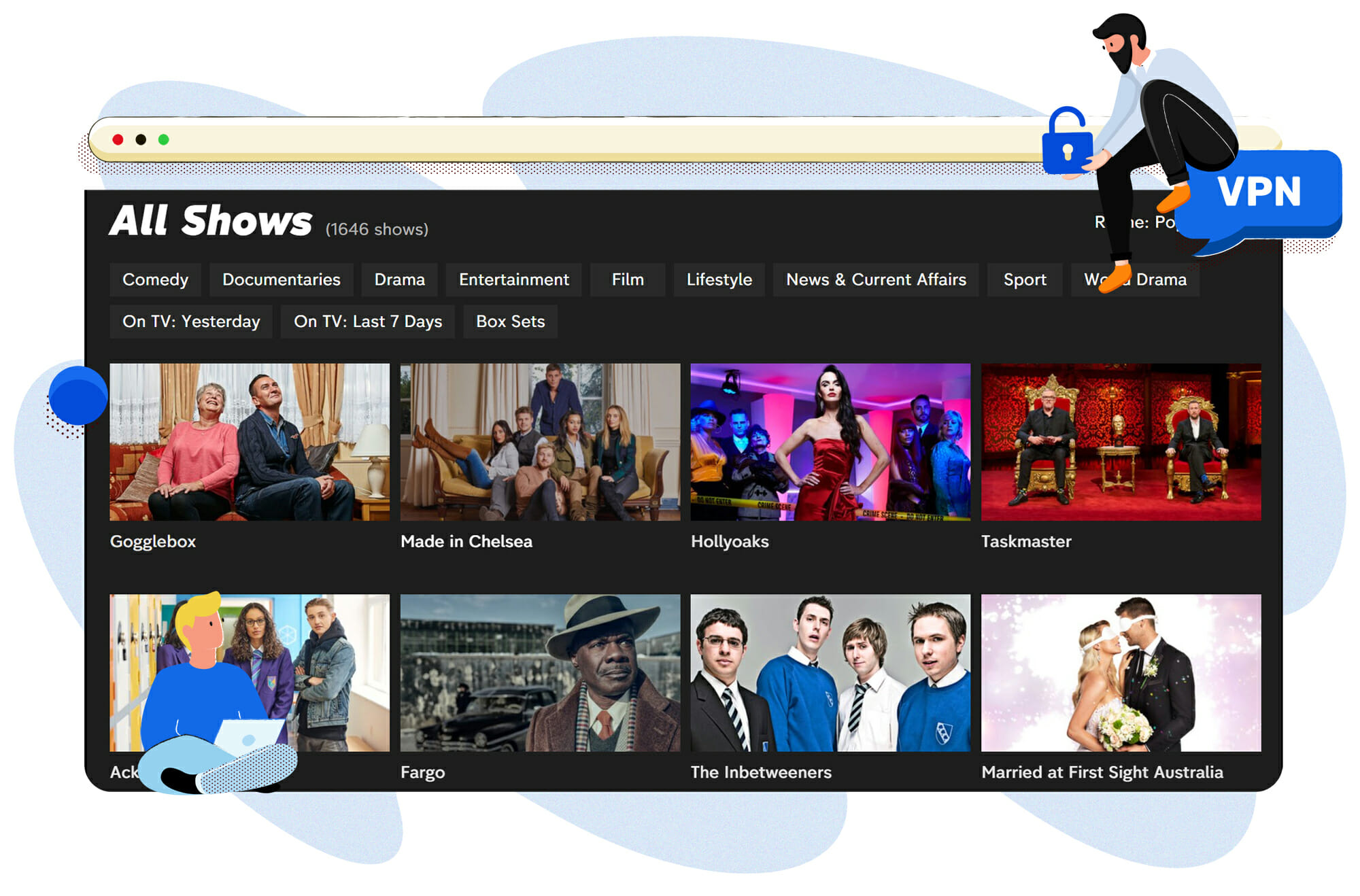
Task: Select the Sport category filter
Action: pyautogui.click(x=1025, y=279)
